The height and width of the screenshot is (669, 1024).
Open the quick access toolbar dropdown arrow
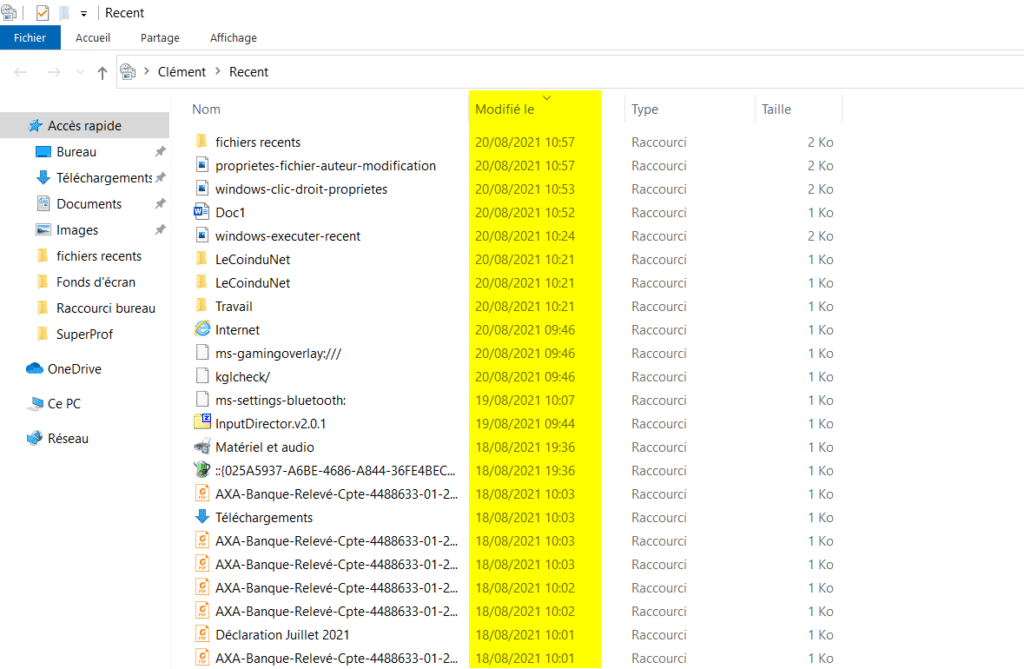(x=83, y=13)
